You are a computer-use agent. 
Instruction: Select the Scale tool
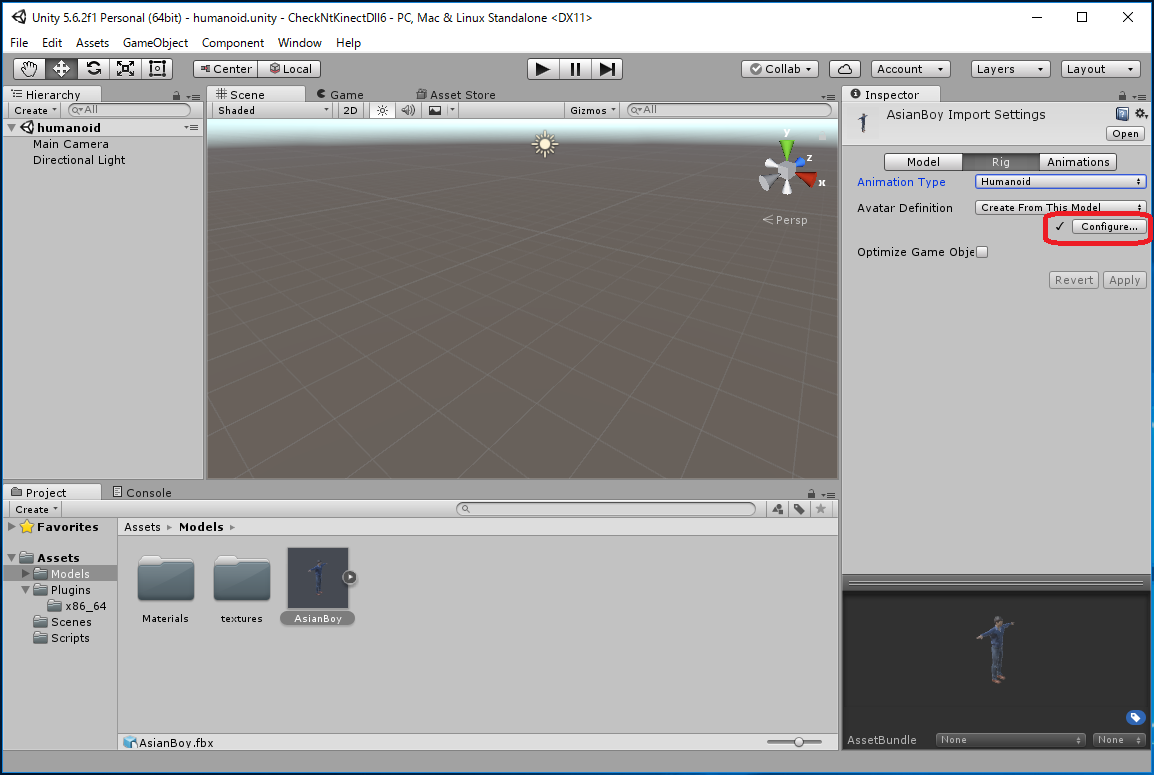tap(126, 69)
